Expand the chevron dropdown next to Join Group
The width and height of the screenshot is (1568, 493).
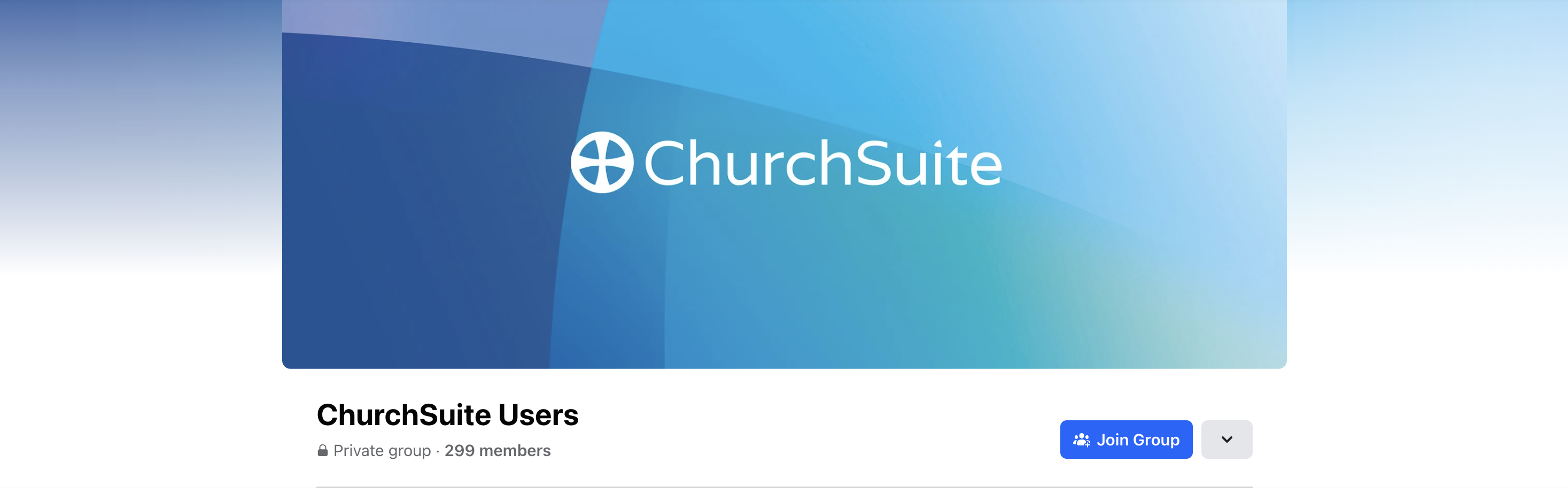(1227, 440)
